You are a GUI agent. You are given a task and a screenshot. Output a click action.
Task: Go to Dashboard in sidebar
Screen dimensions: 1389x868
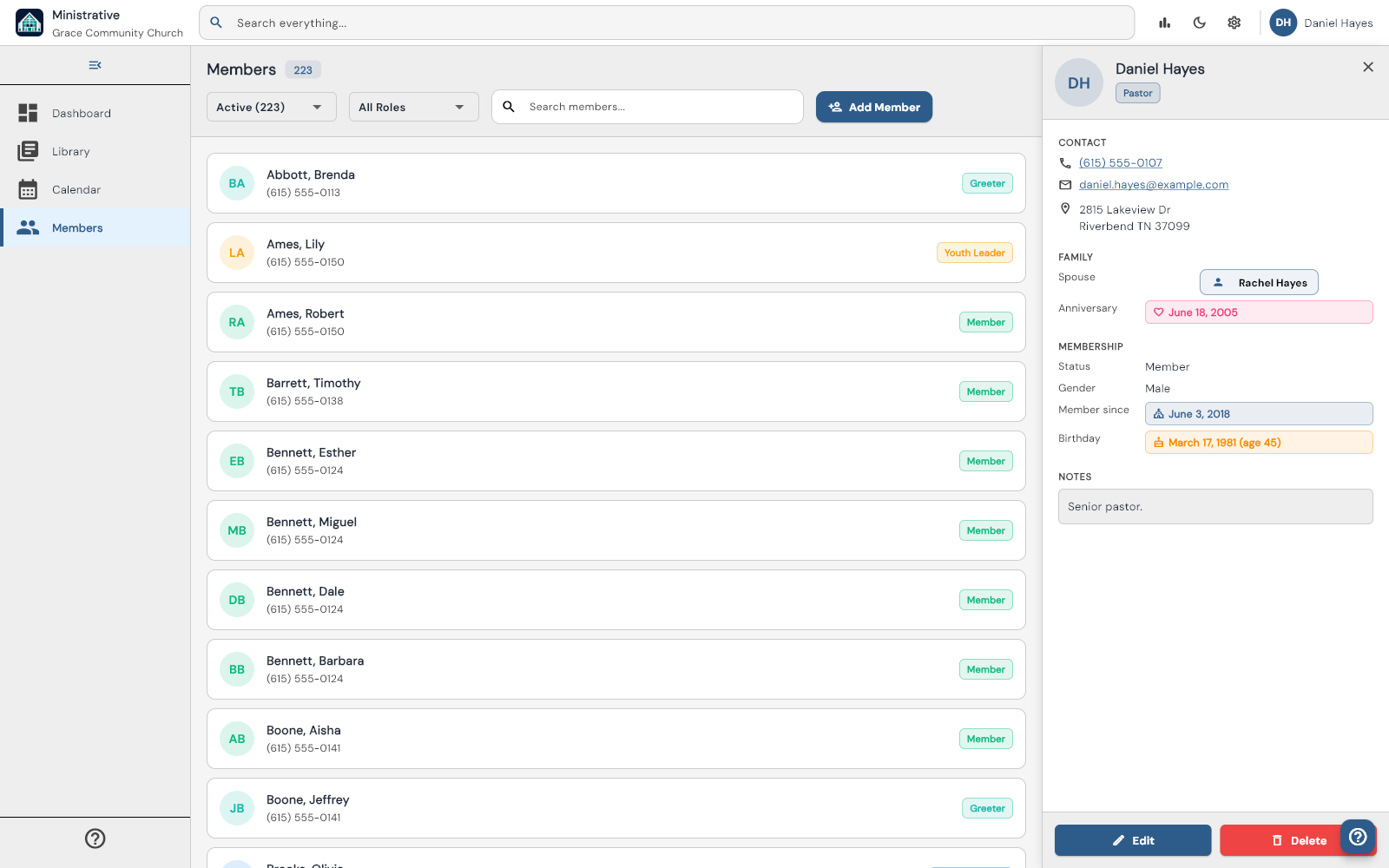coord(95,113)
